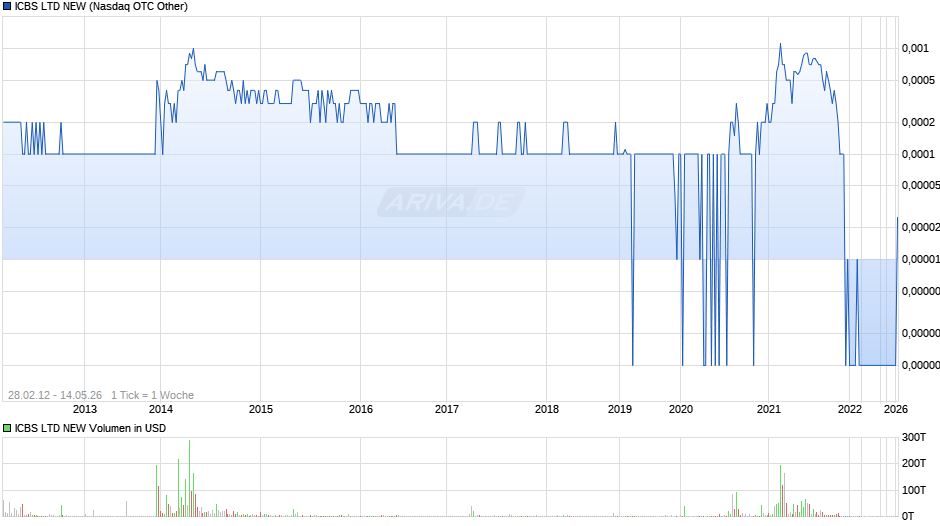Click the 2019 year label on the axis

pos(620,409)
